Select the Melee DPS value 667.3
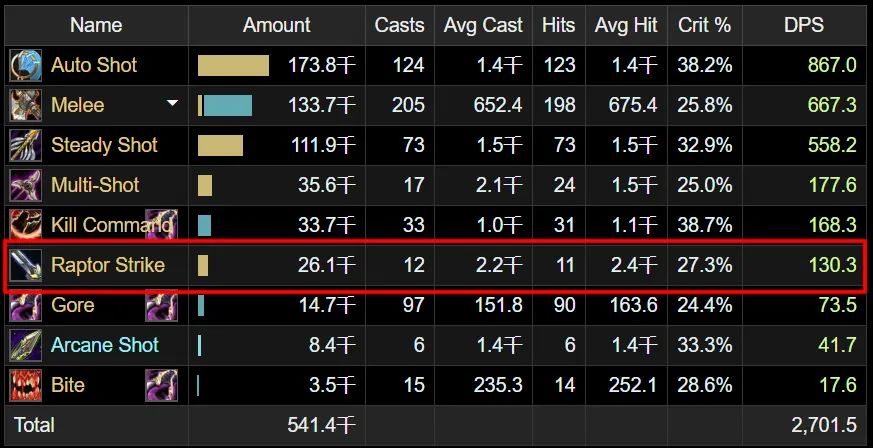Image resolution: width=873 pixels, height=448 pixels. [x=832, y=105]
